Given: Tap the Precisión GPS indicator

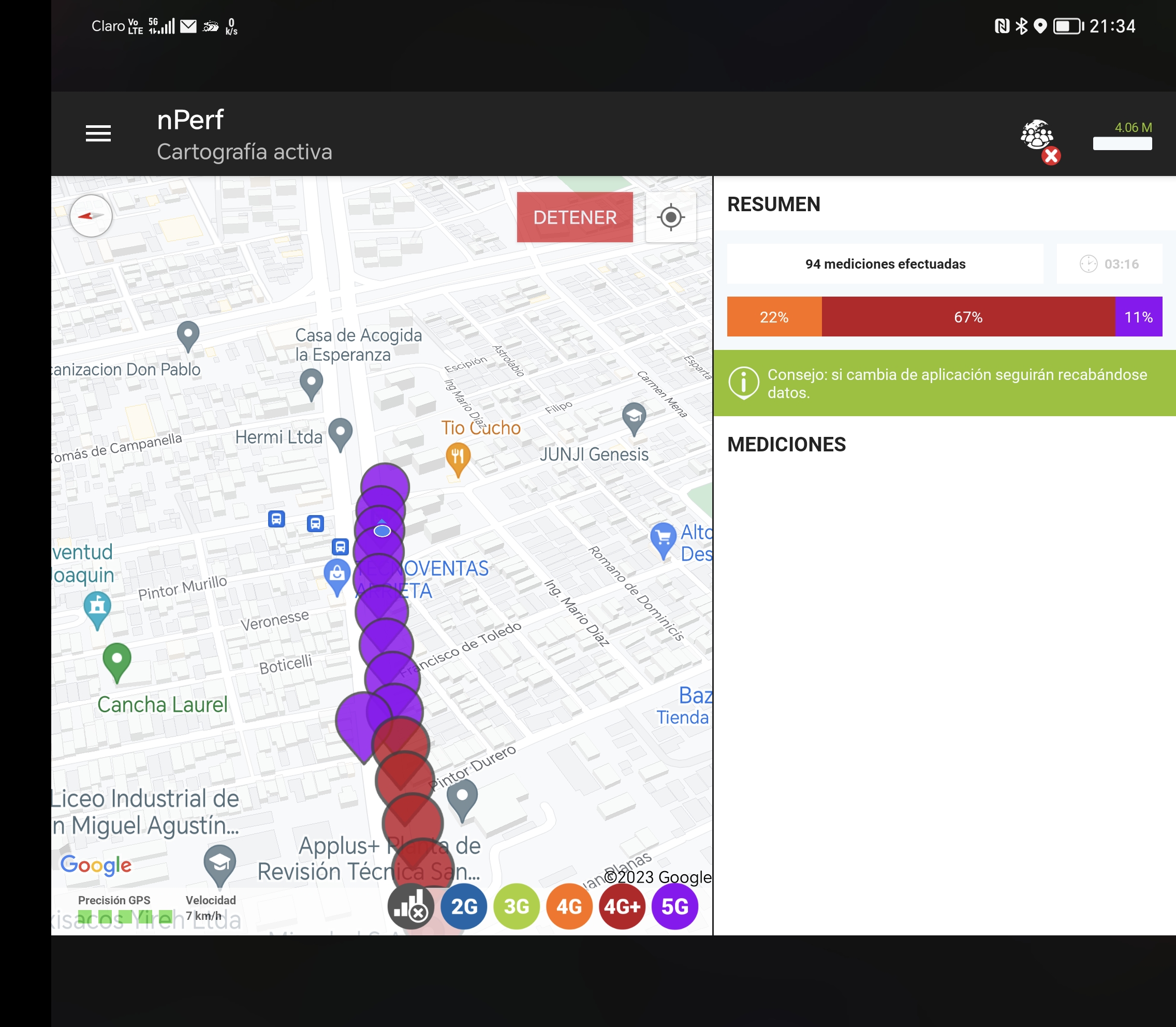Looking at the screenshot, I should click(125, 909).
